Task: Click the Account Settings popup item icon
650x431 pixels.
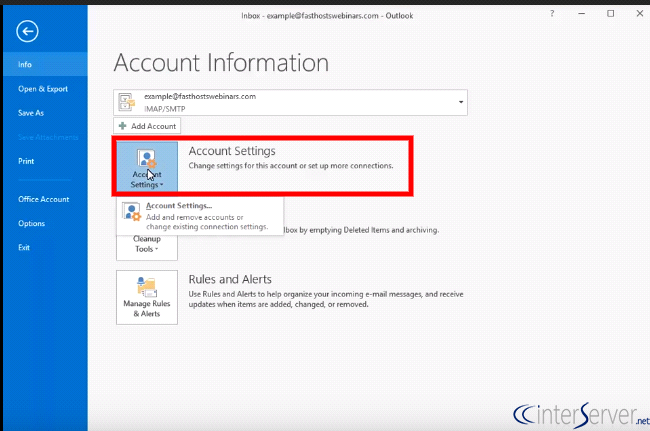Action: [131, 211]
